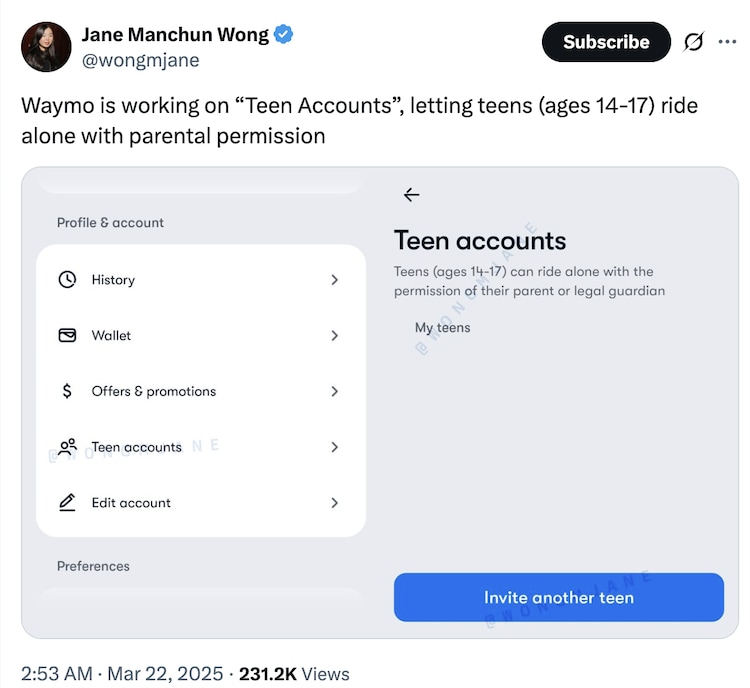Click the Edit account pencil icon

(x=67, y=503)
